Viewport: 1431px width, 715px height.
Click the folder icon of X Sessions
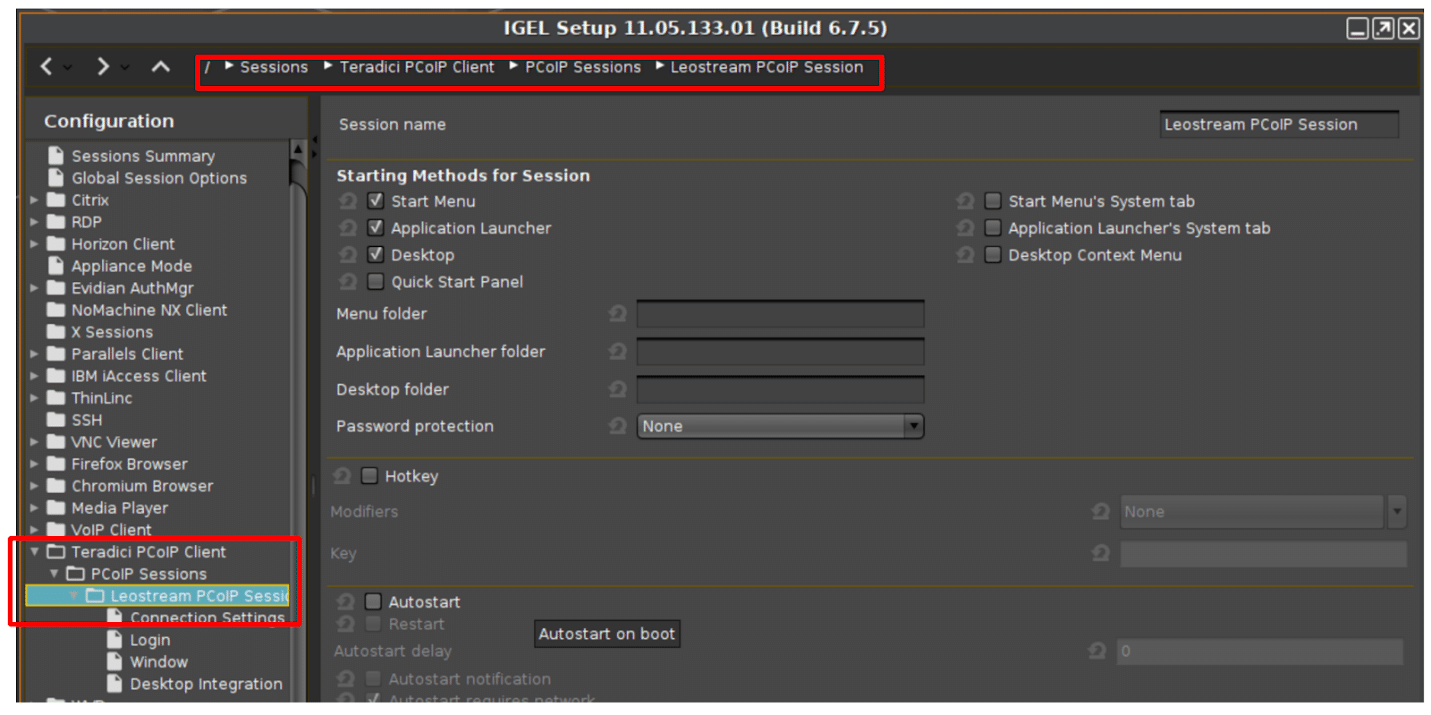[x=56, y=332]
